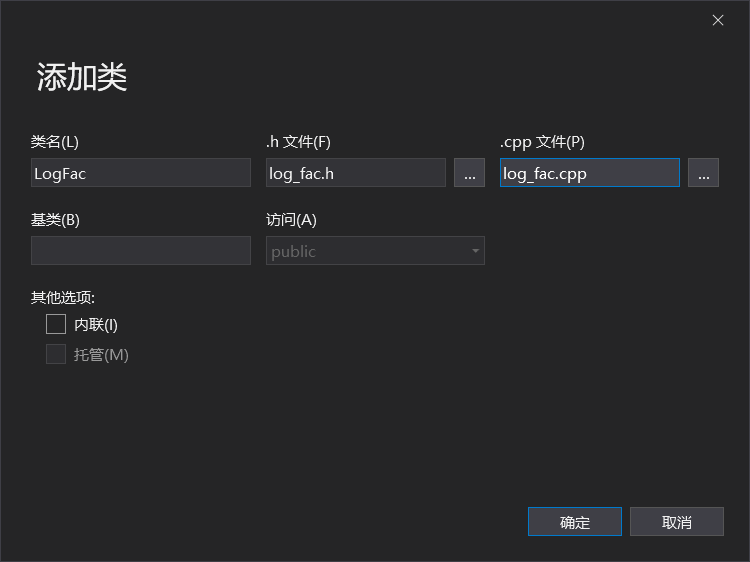Enable the 内联(I) checkbox

point(56,324)
